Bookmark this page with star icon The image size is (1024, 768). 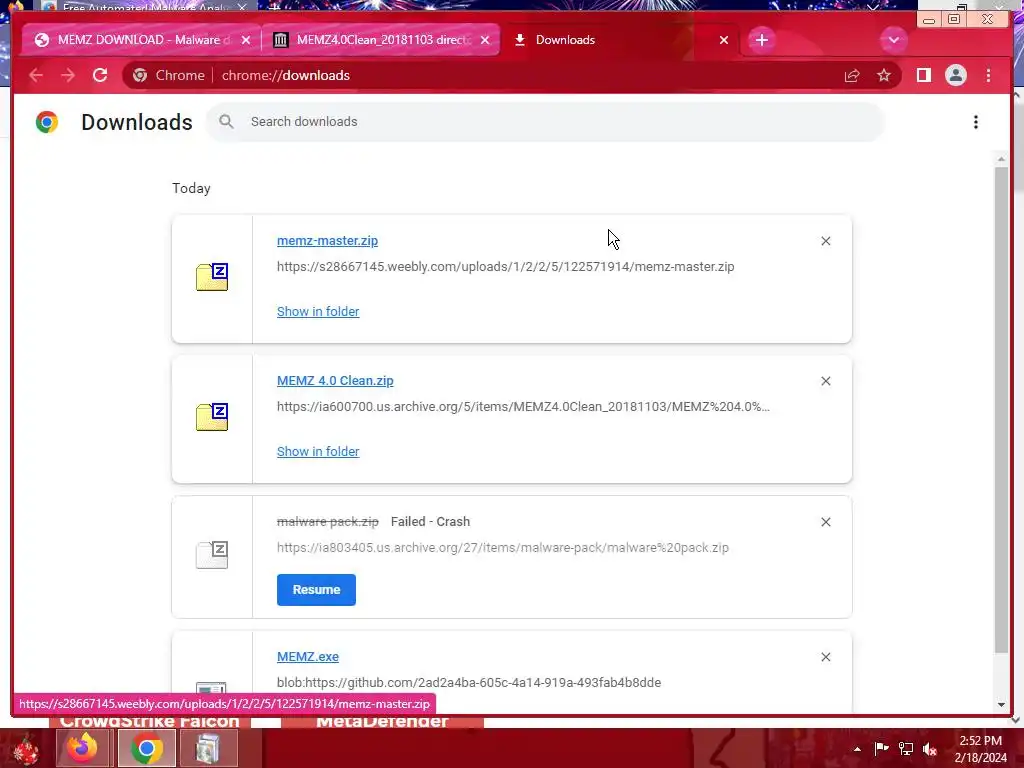884,75
